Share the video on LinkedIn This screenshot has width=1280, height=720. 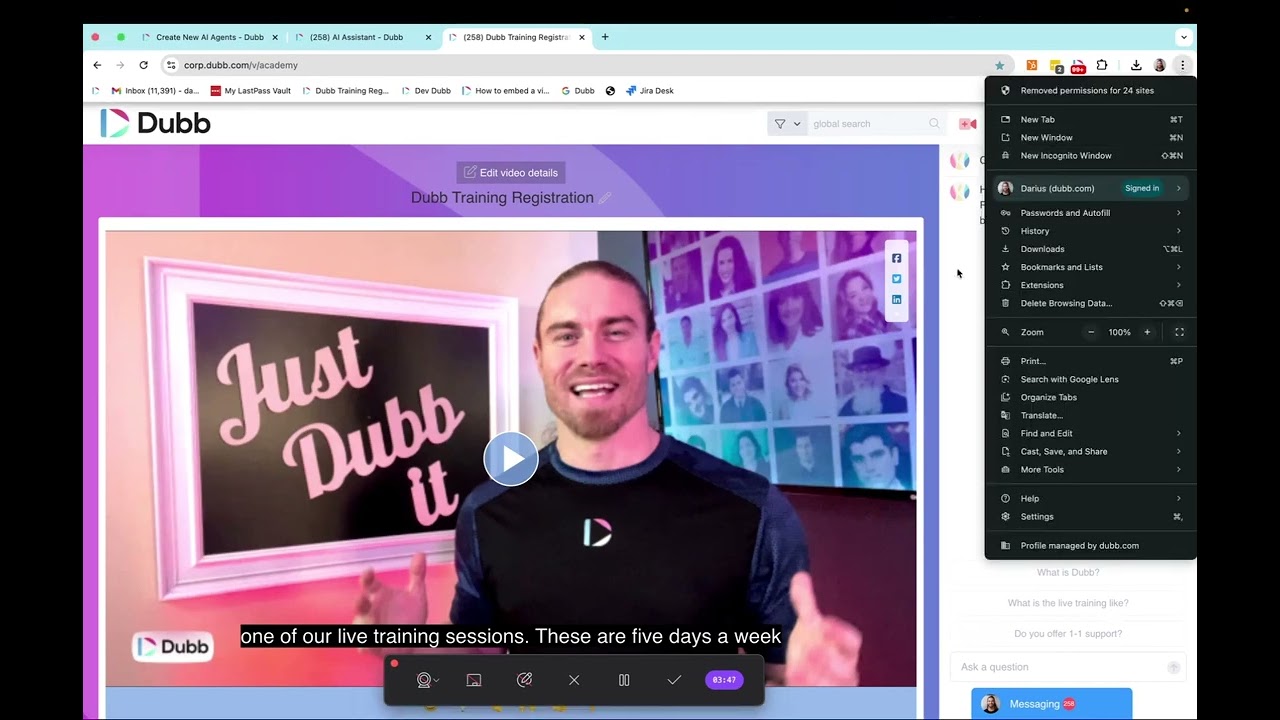[896, 299]
